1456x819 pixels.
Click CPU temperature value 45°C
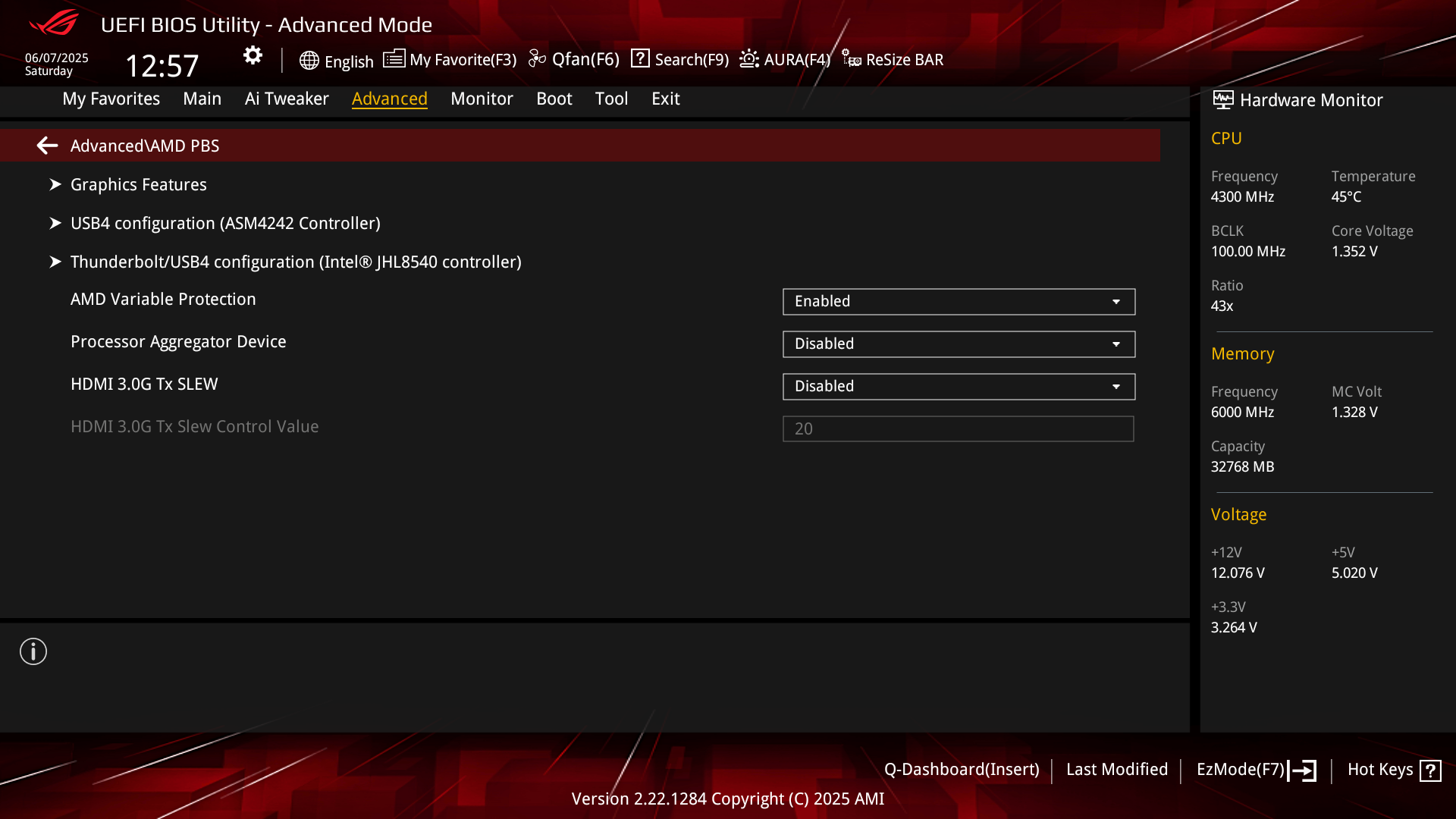click(x=1346, y=197)
